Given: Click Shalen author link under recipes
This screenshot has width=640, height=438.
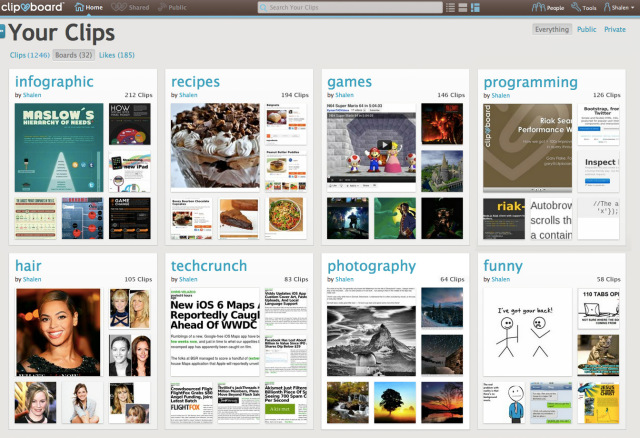Looking at the screenshot, I should 188,95.
